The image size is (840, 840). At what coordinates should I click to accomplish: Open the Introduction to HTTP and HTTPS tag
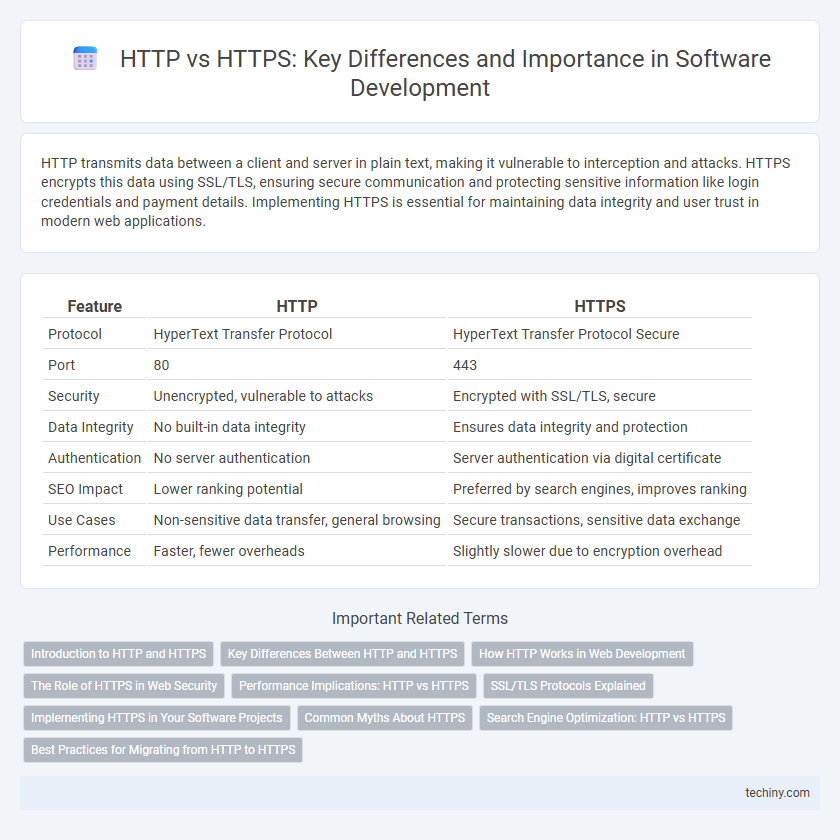click(x=118, y=654)
